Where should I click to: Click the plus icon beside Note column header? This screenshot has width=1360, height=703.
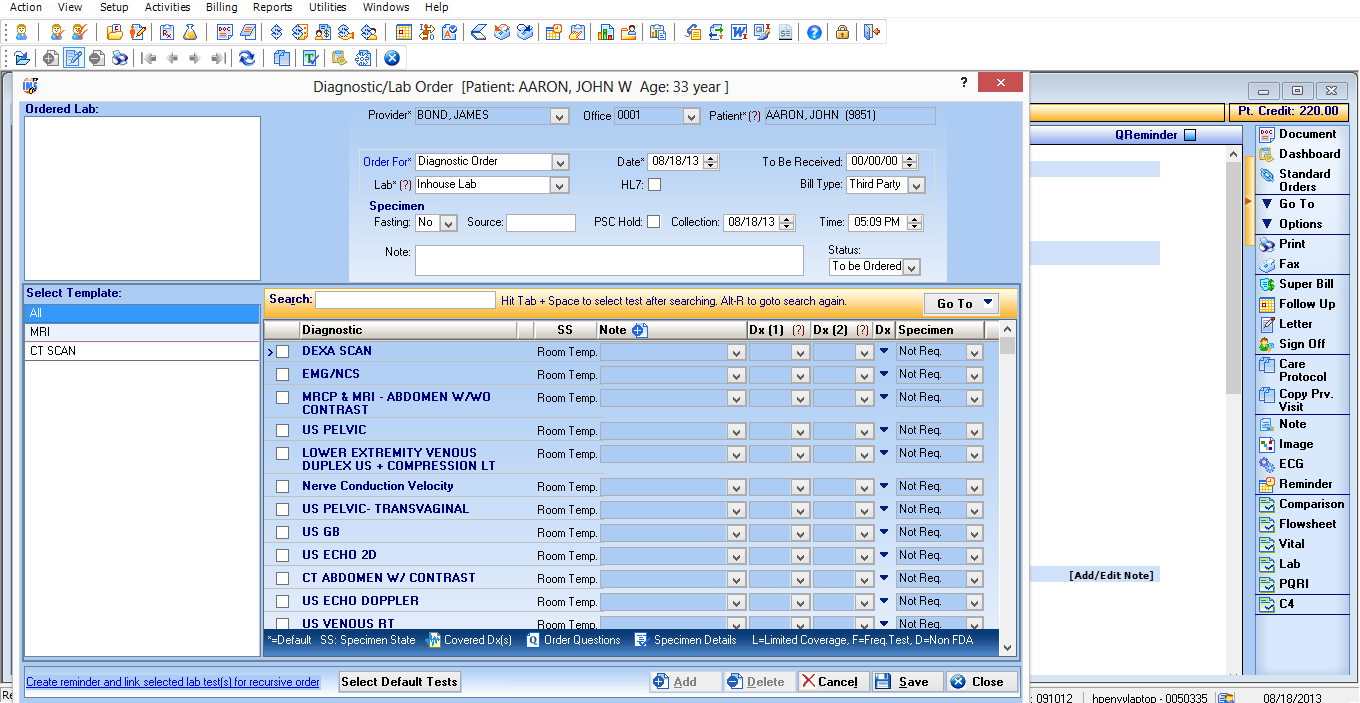click(x=639, y=330)
